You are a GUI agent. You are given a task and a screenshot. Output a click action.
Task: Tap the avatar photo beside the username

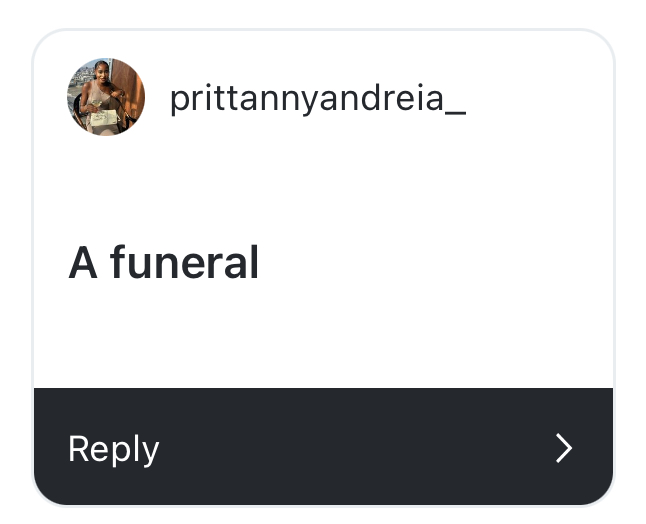coord(106,97)
